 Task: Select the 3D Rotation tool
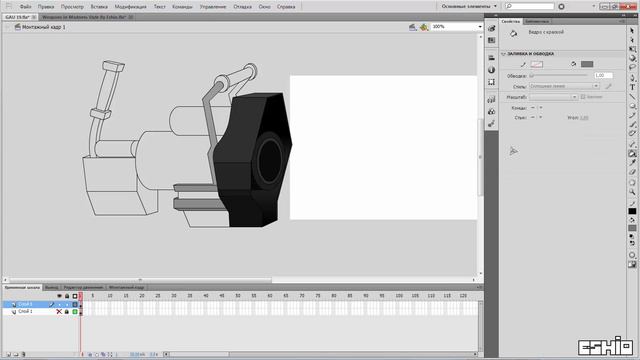(632, 58)
